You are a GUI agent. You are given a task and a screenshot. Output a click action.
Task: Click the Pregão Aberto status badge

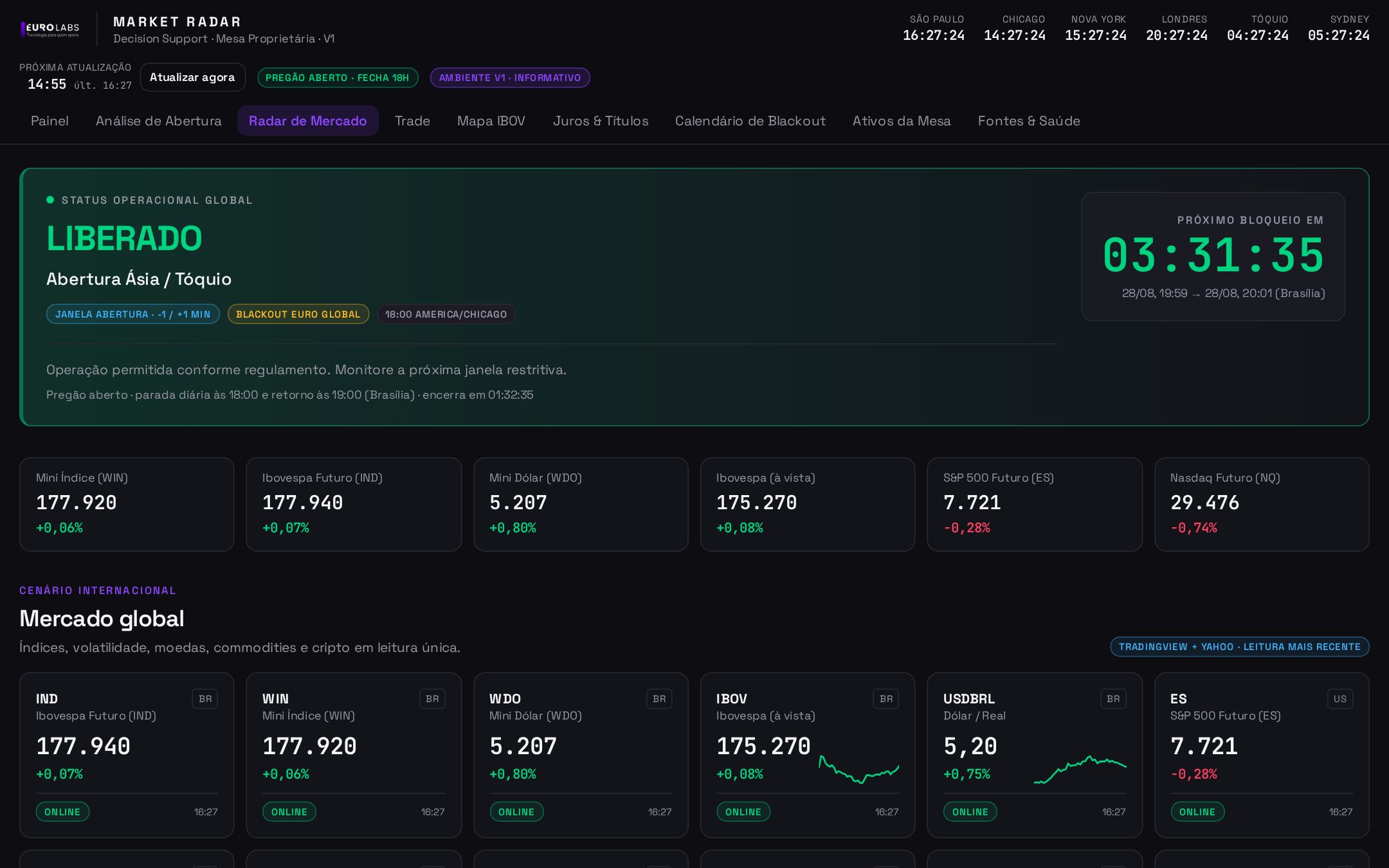pos(338,78)
